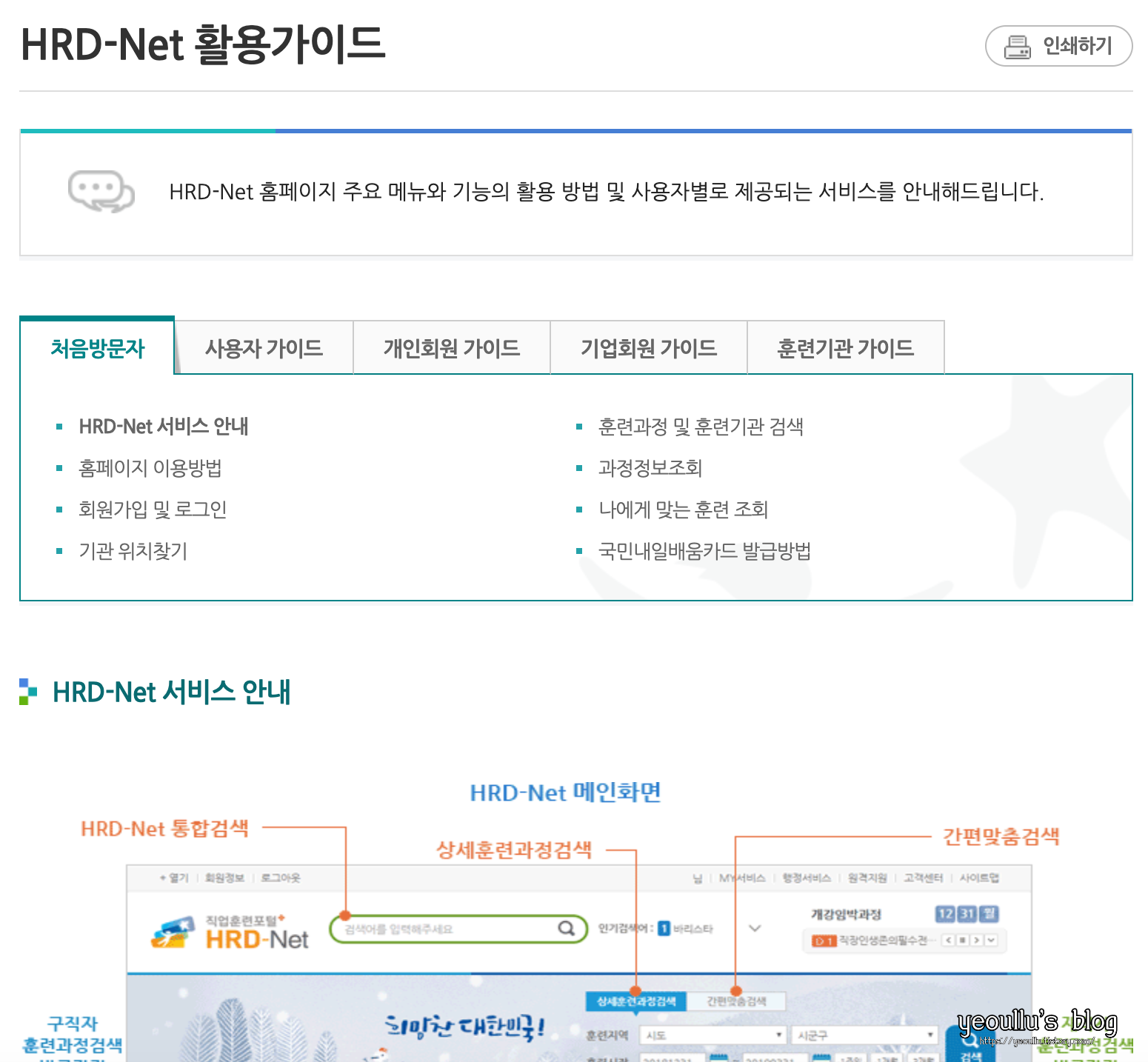Image resolution: width=1148 pixels, height=1062 pixels.
Task: Click the 인쇄하기 print button
Action: 1058,46
